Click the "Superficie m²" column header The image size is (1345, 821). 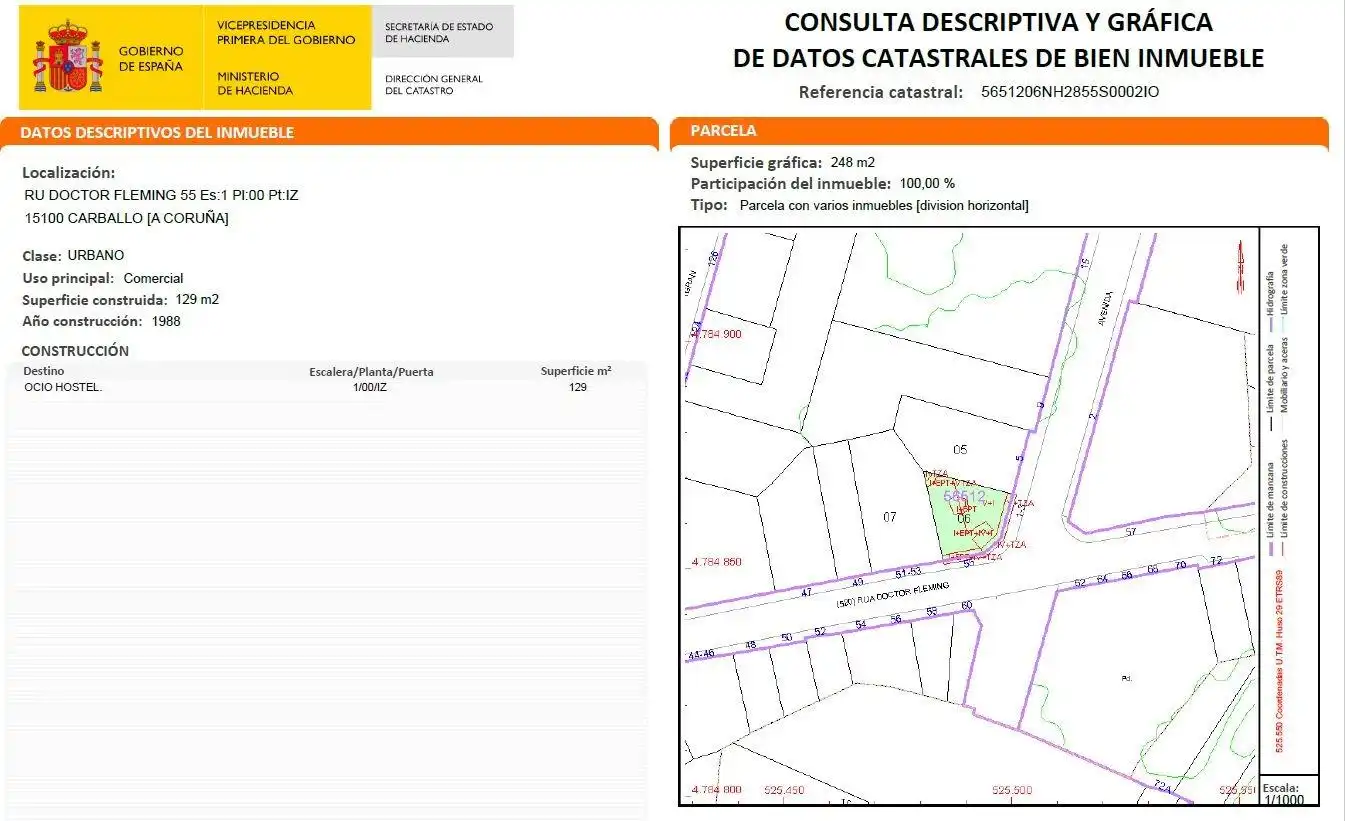tap(576, 371)
